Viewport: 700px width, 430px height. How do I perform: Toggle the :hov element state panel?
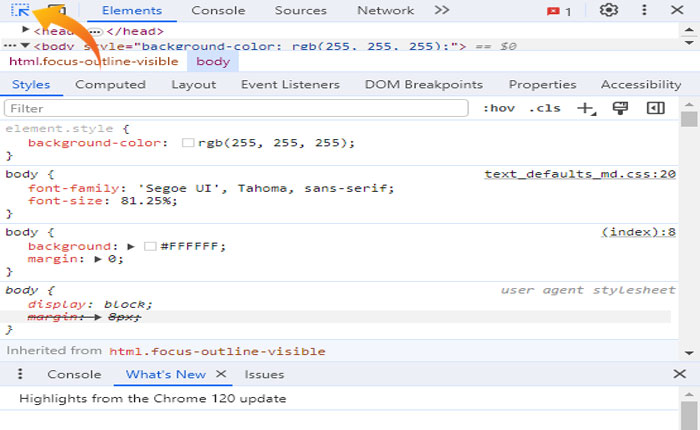pos(497,108)
